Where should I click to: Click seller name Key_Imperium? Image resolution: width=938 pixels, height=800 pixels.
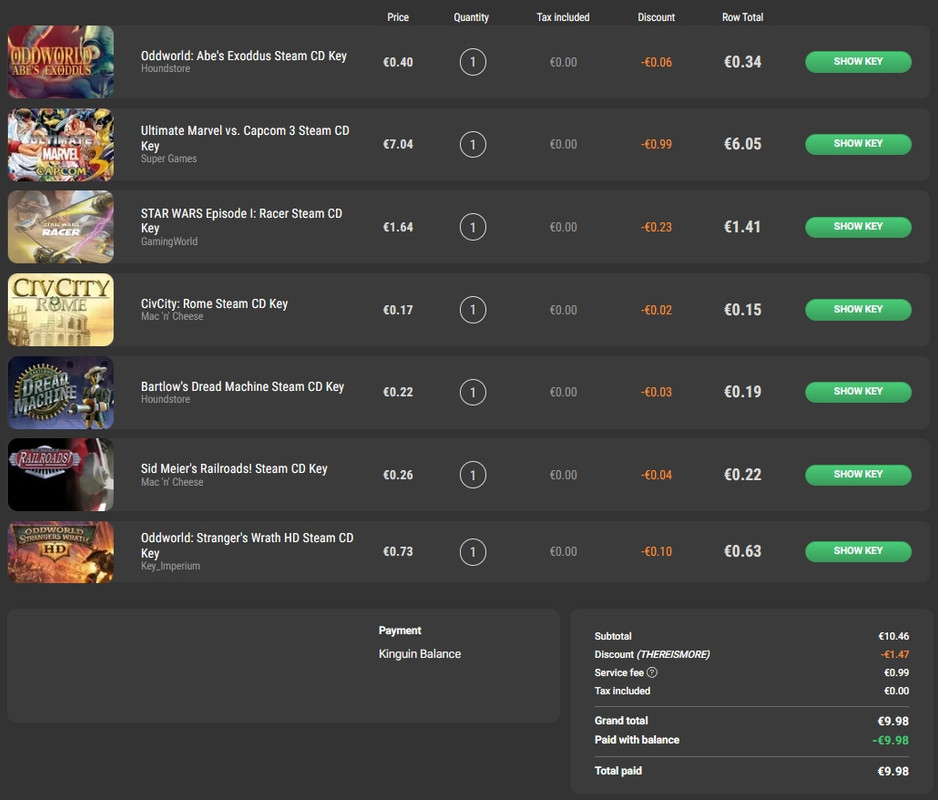click(170, 566)
